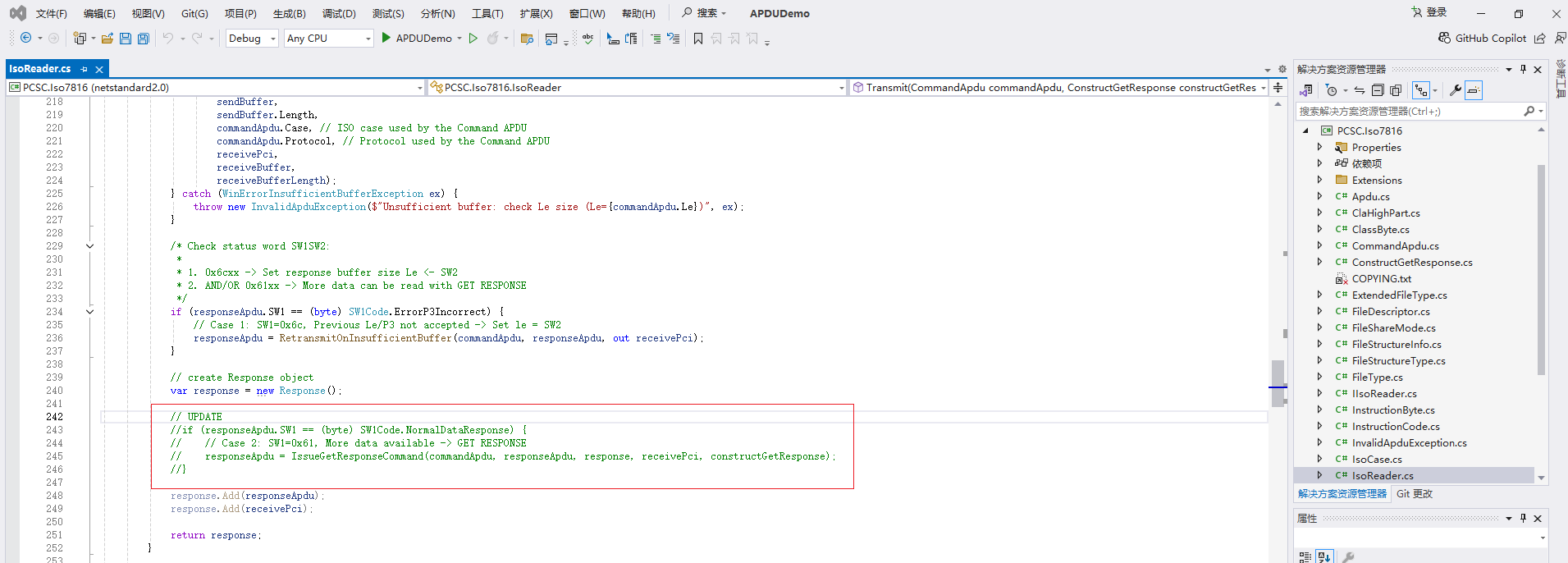Click the Save All double-disk icon
This screenshot has height=563, width=1568.
tap(144, 39)
